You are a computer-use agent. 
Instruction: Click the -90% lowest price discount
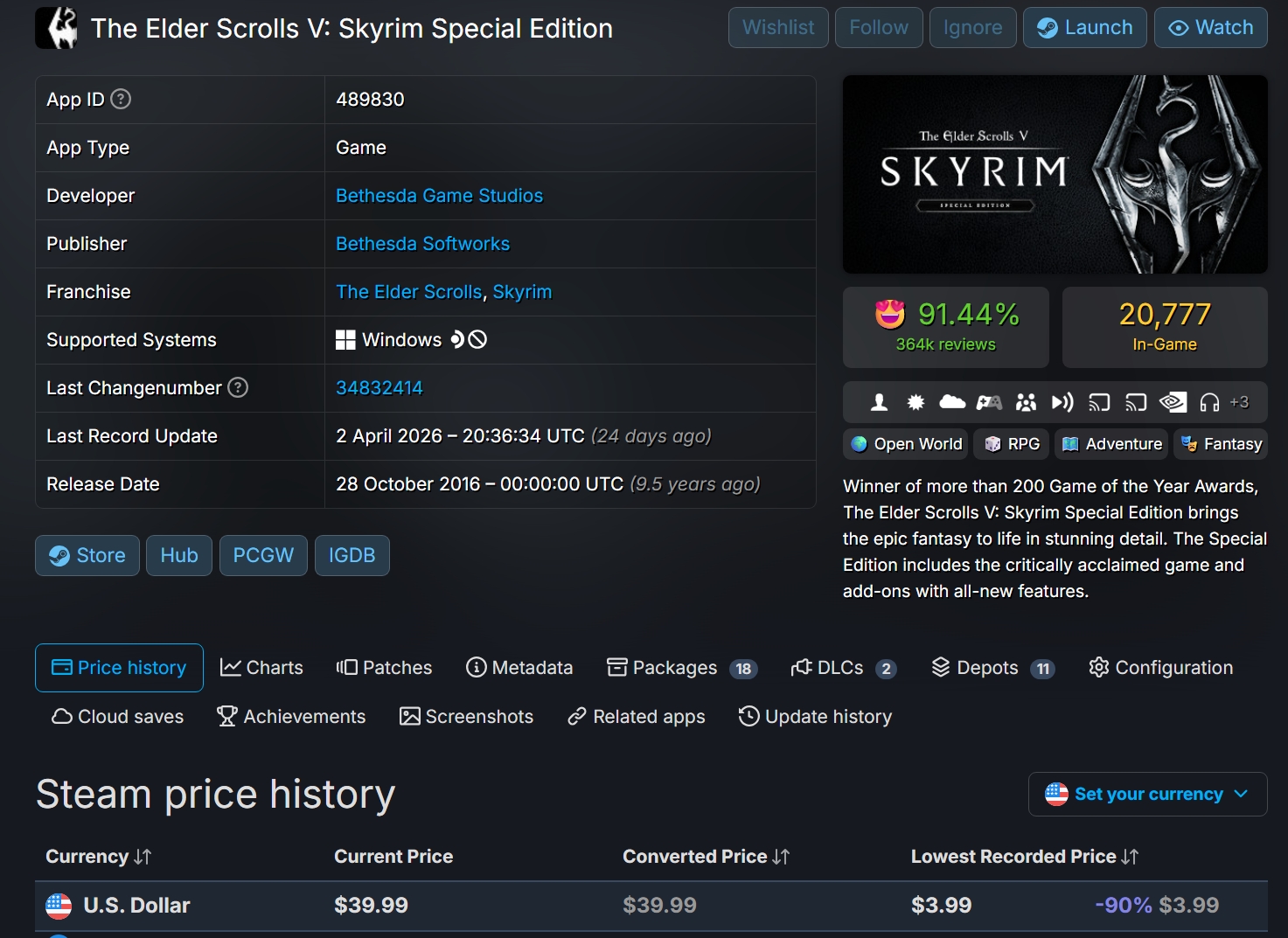pyautogui.click(x=1124, y=906)
